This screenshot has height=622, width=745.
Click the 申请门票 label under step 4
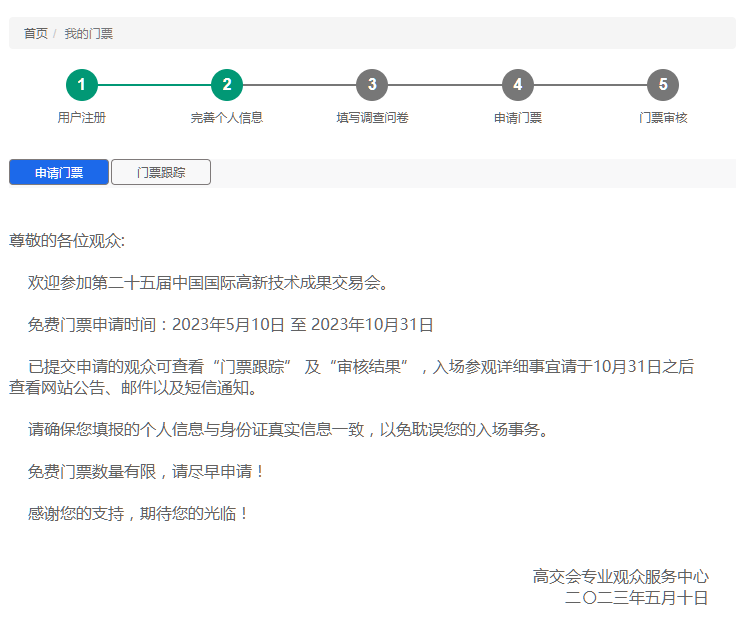[517, 118]
